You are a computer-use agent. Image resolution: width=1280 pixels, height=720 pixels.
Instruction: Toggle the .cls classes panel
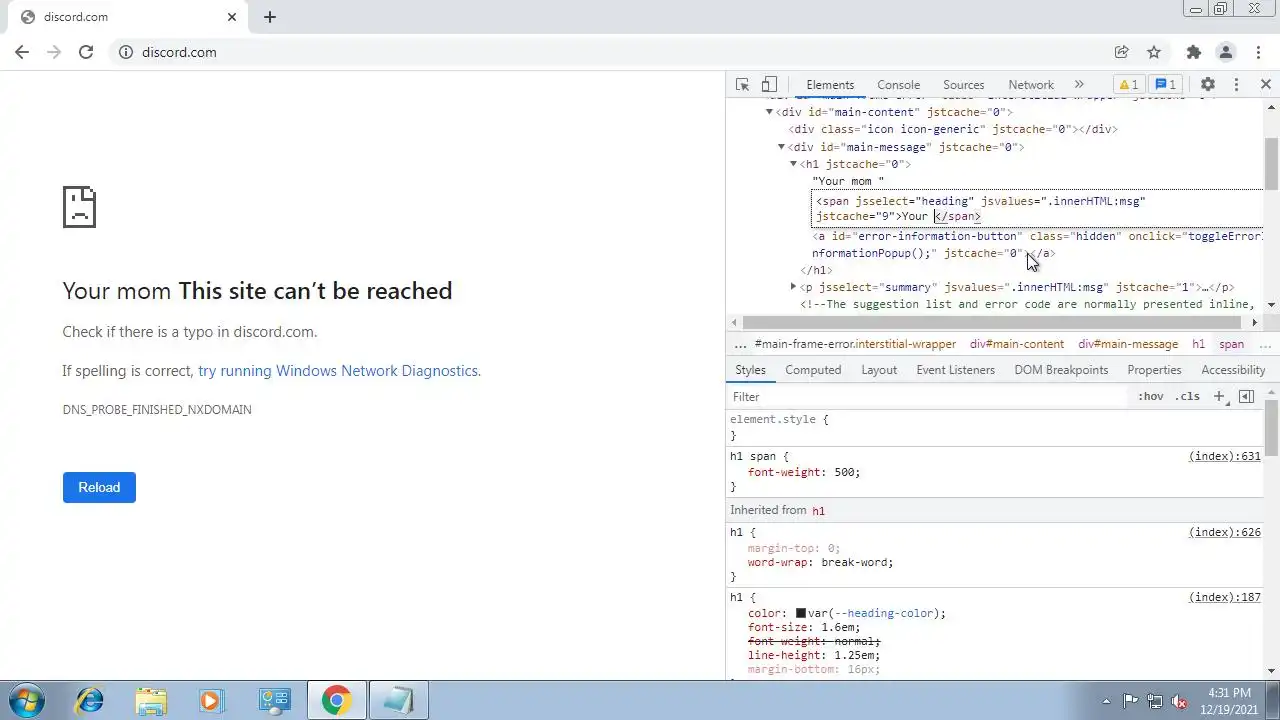(1187, 397)
